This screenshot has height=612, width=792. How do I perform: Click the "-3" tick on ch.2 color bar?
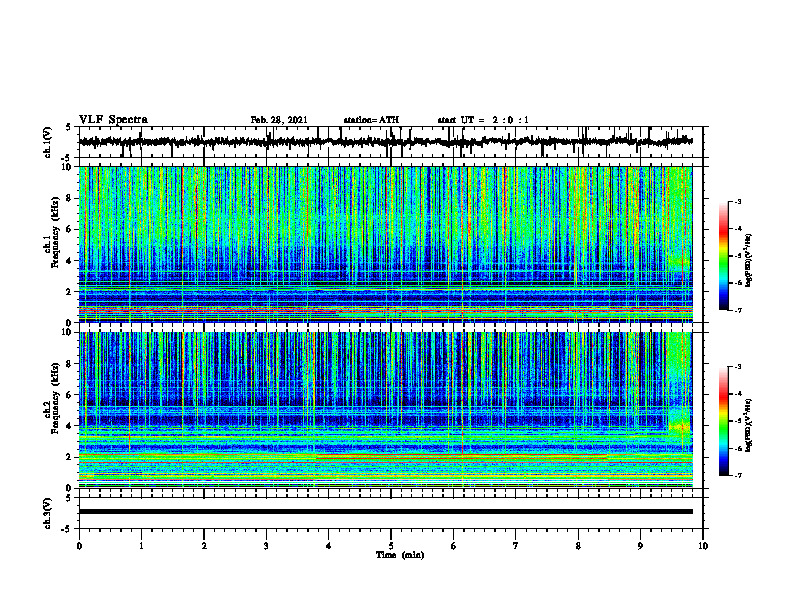[738, 367]
